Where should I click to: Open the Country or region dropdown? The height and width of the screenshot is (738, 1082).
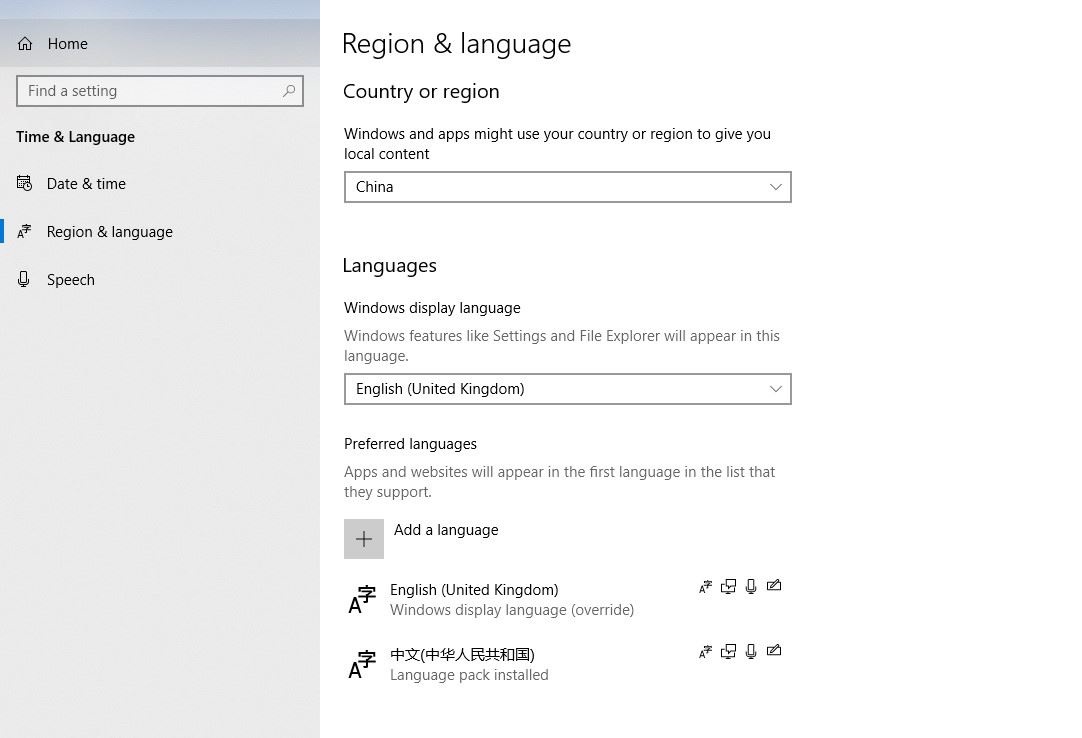coord(567,187)
